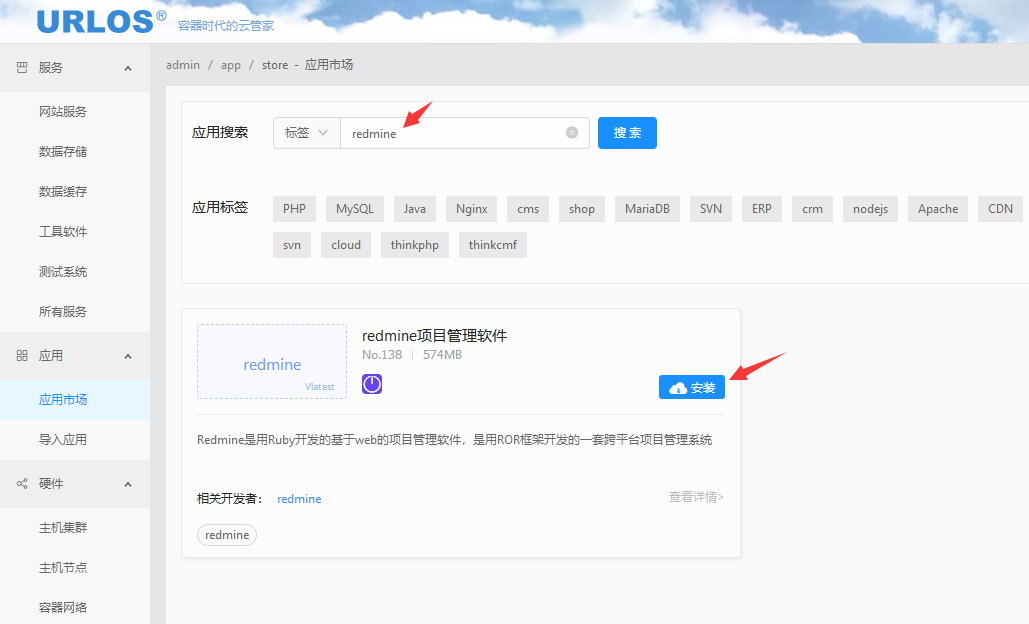The image size is (1029, 624).
Task: Open the redmine项目管理软件 title
Action: pyautogui.click(x=434, y=336)
